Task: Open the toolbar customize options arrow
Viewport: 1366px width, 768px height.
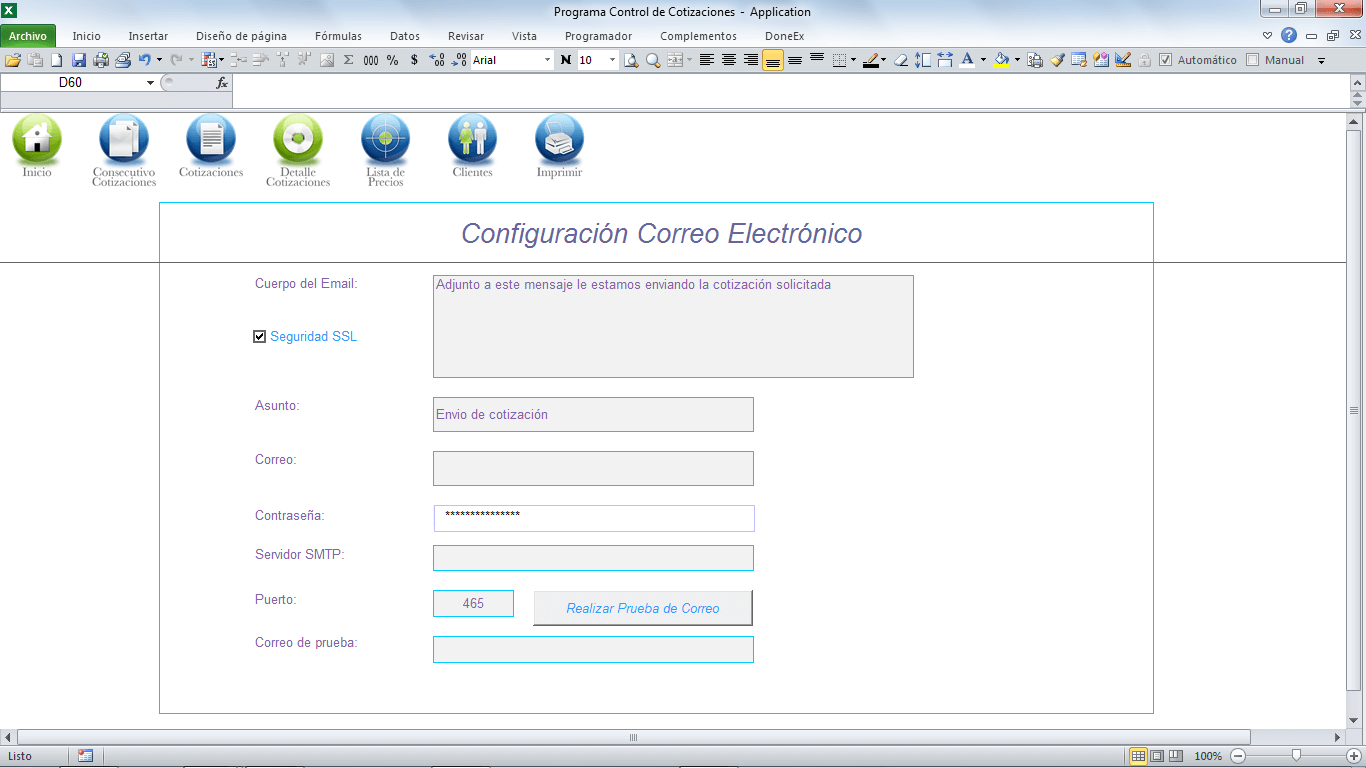Action: click(1321, 60)
